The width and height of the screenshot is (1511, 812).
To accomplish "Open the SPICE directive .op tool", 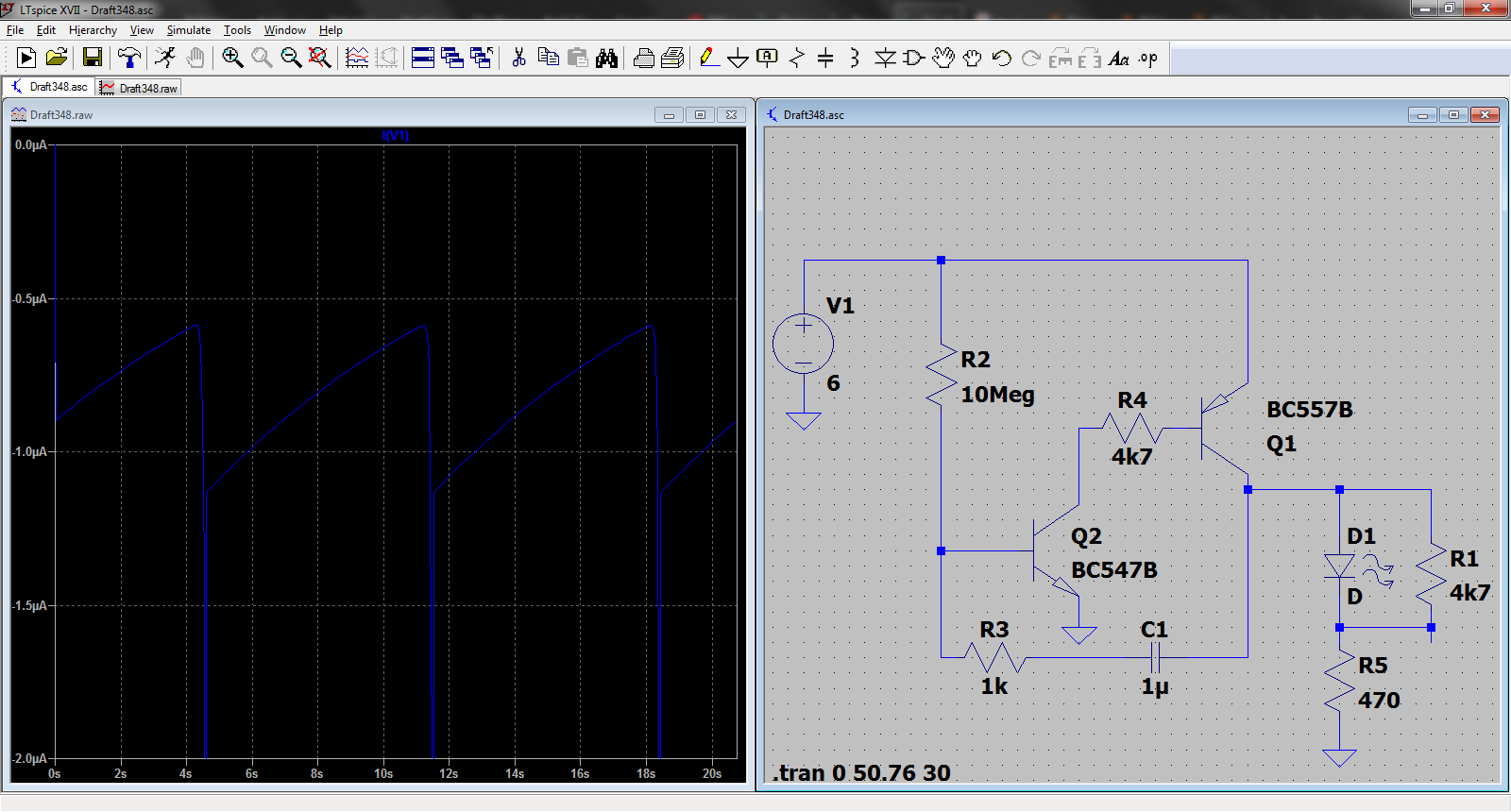I will point(1147,59).
